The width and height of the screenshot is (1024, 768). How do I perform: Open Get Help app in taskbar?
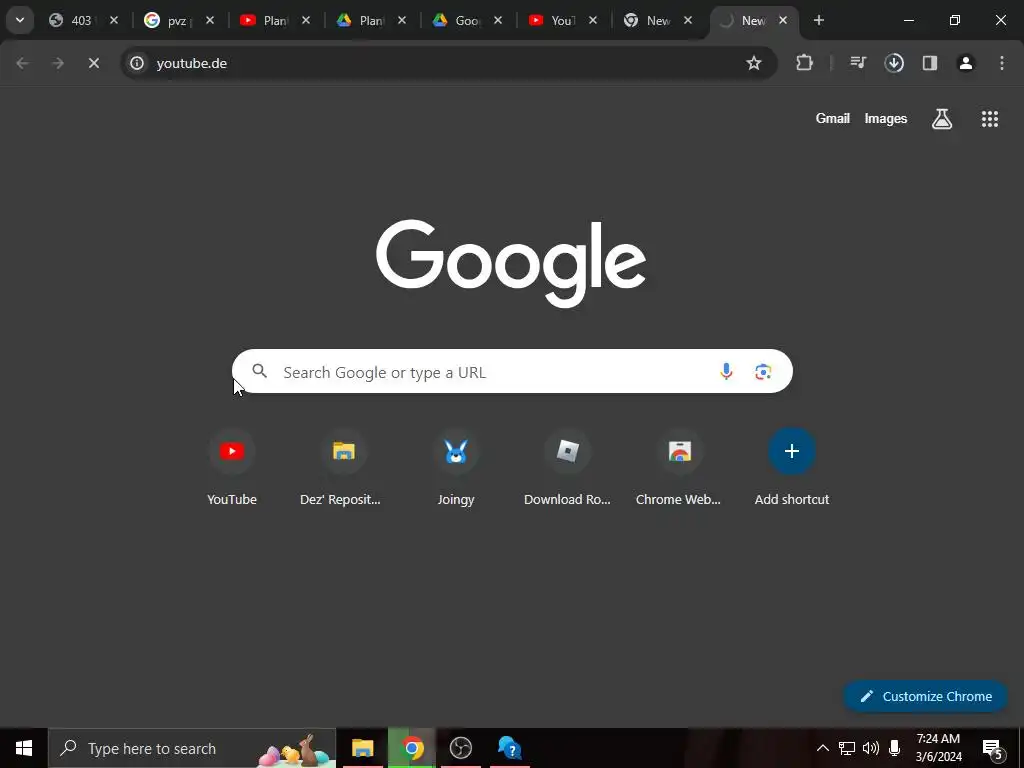[509, 748]
